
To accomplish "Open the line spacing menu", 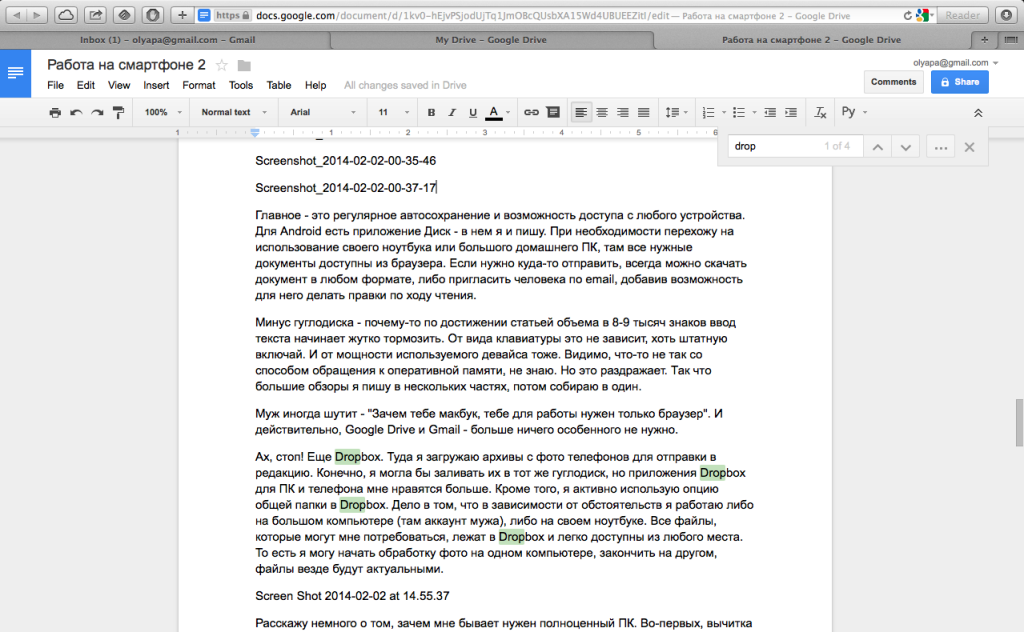I will [676, 112].
